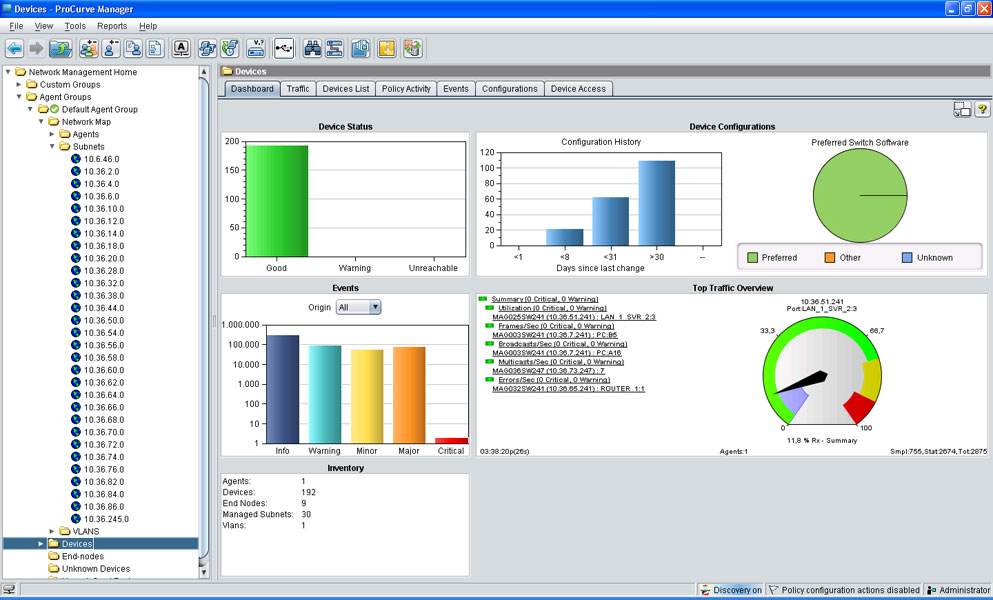This screenshot has height=600, width=993.
Task: Click the tree panel scroll-down arrow
Action: [204, 572]
